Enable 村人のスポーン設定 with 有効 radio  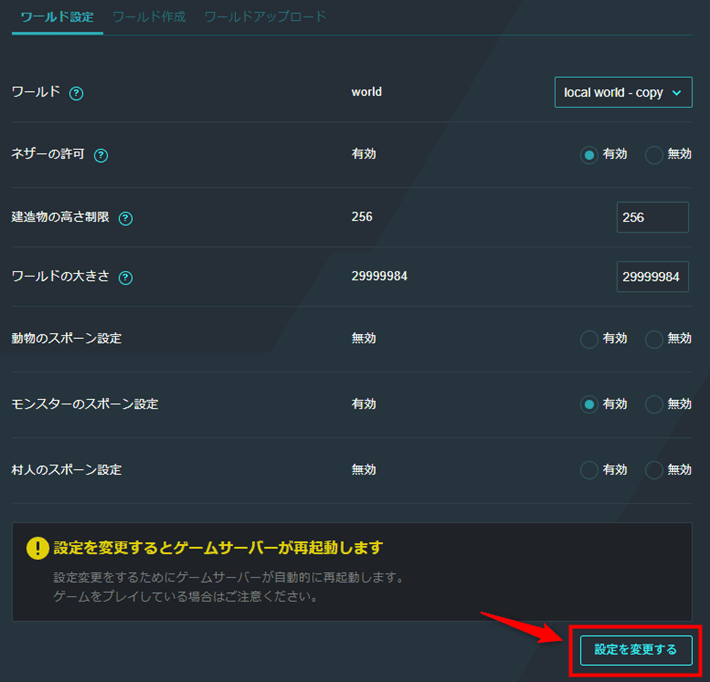589,470
